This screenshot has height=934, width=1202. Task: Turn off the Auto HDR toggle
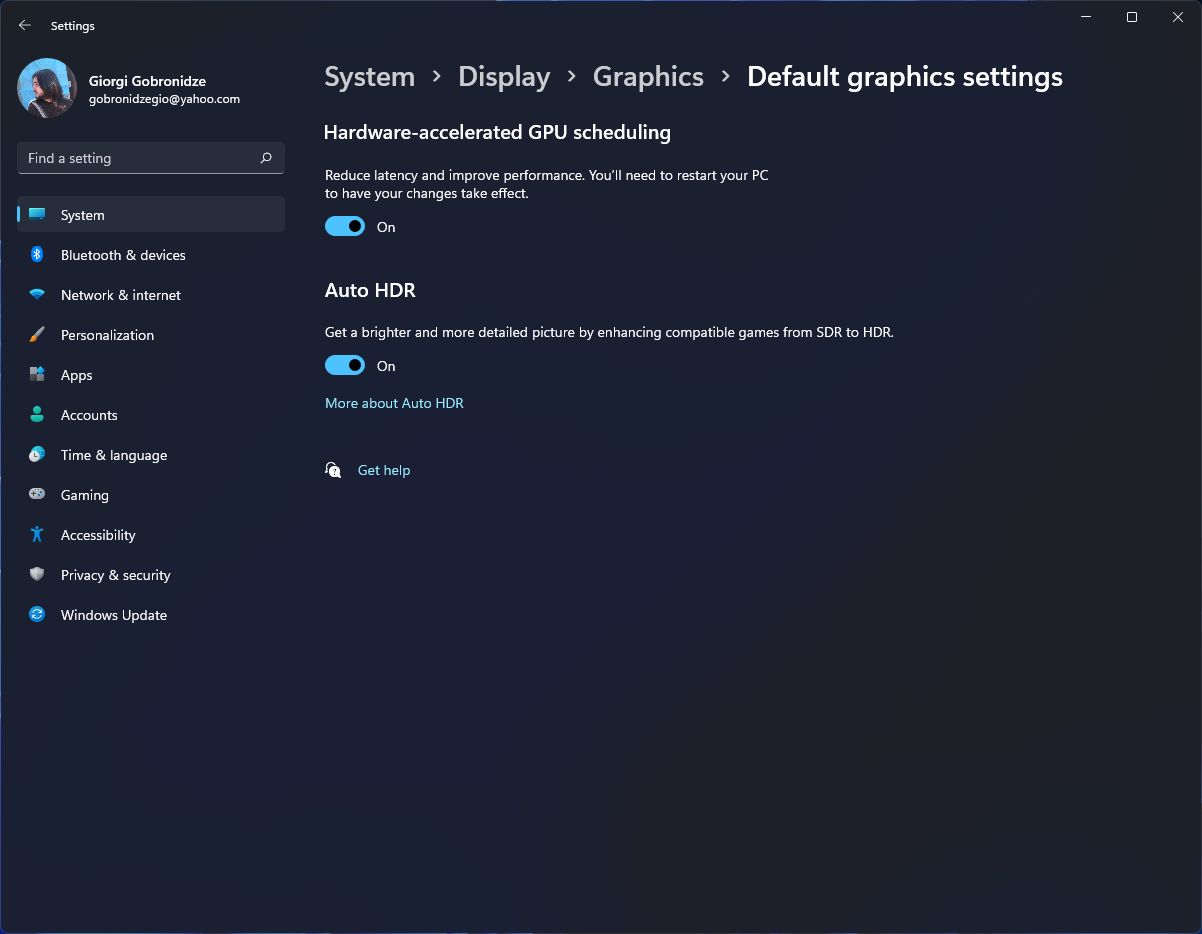tap(345, 366)
